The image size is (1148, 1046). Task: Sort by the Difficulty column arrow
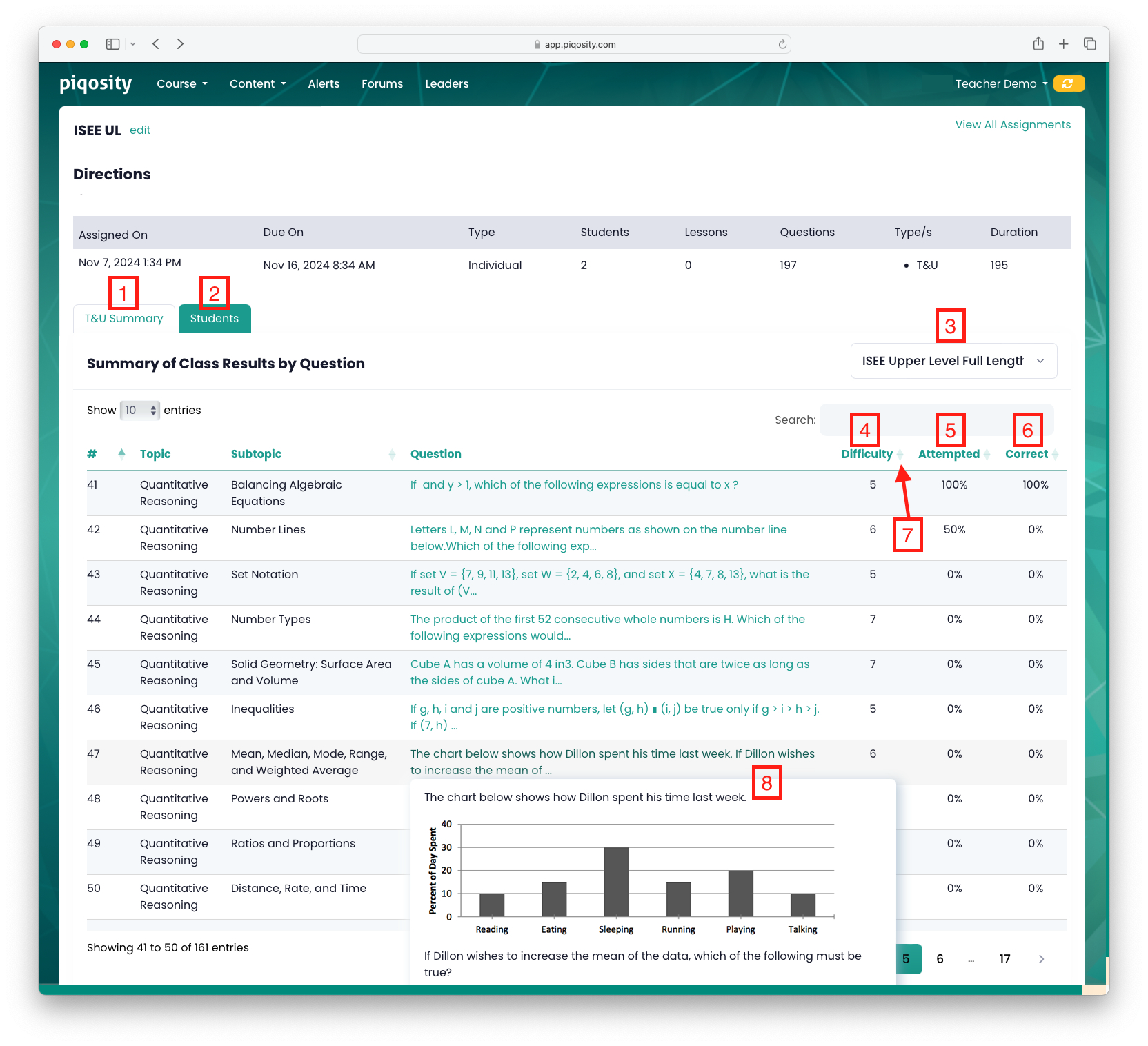[x=900, y=454]
